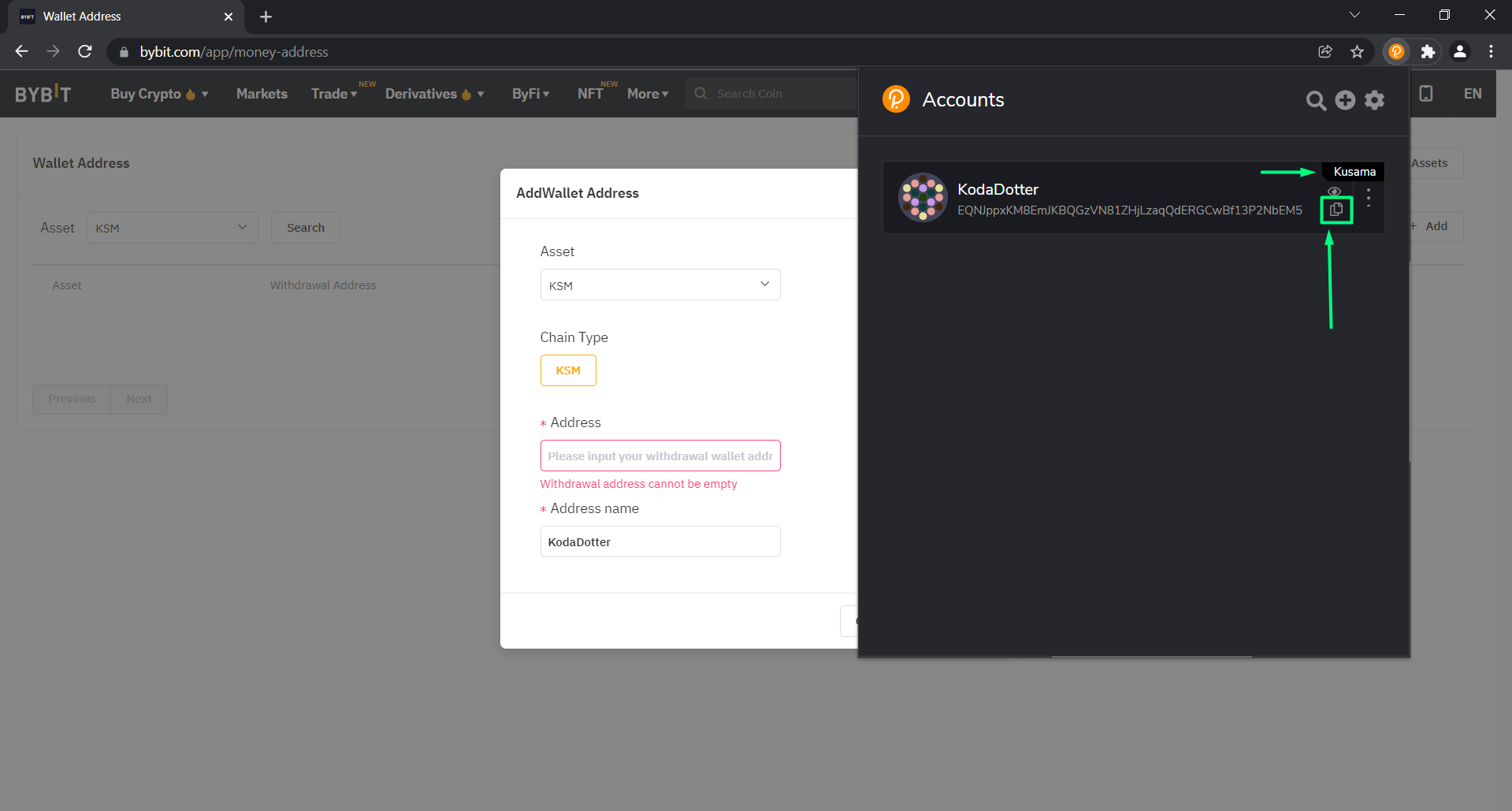Click the Search button
This screenshot has height=811, width=1512.
[x=305, y=228]
